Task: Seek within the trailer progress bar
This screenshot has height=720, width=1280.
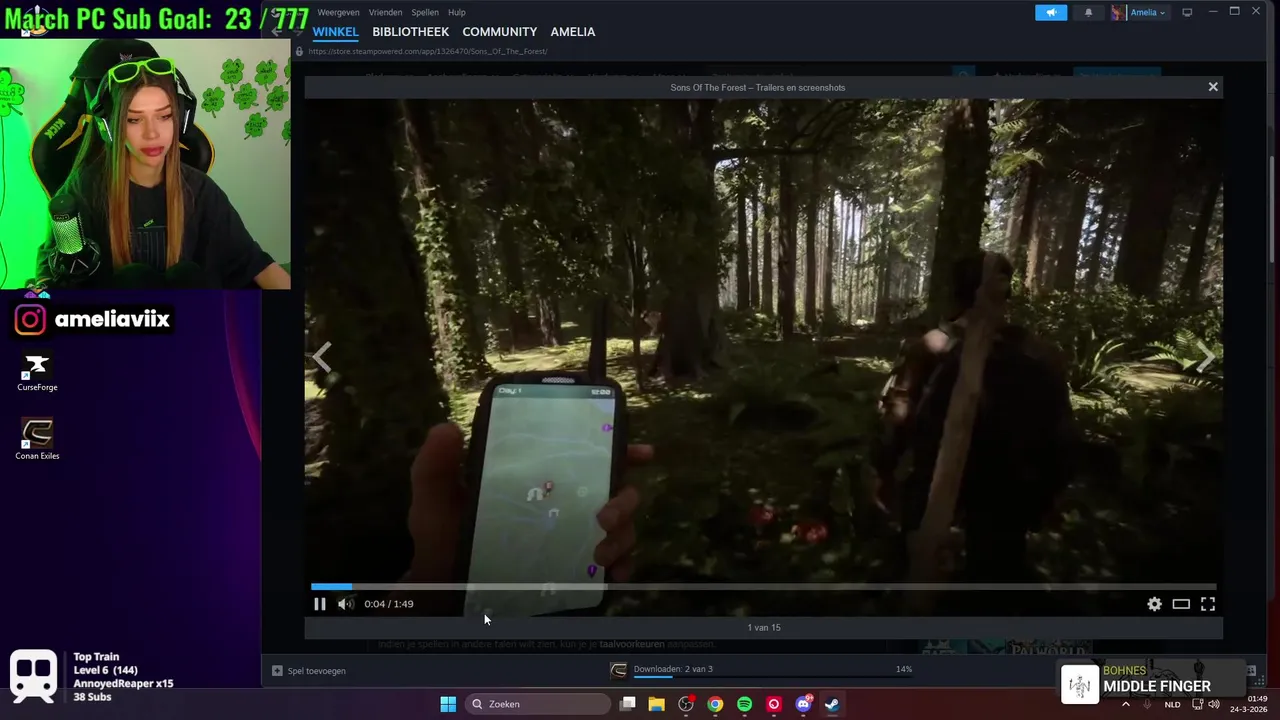Action: (x=764, y=587)
